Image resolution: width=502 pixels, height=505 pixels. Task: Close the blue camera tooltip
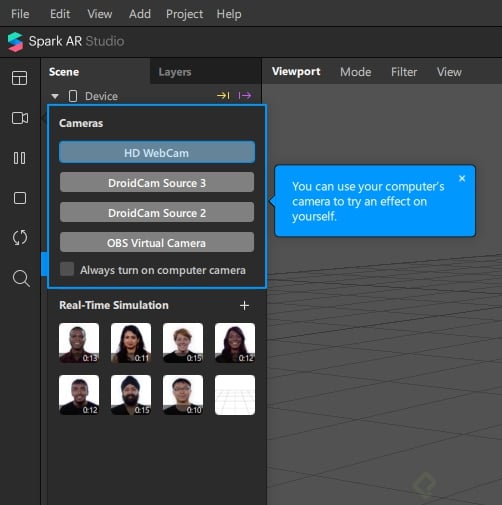(x=462, y=178)
